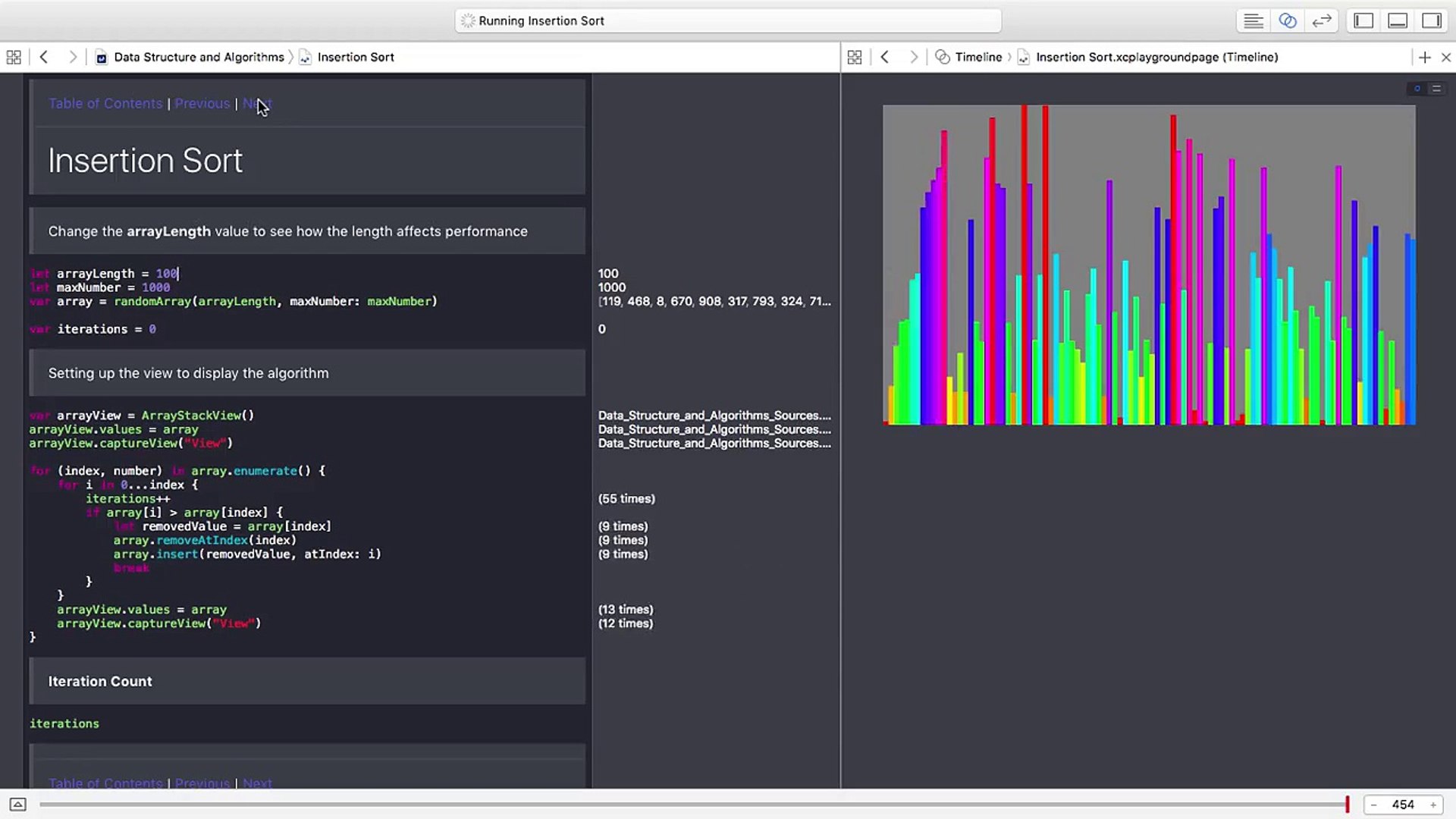The height and width of the screenshot is (819, 1456).
Task: Toggle the Debug Area visibility
Action: tap(1398, 20)
